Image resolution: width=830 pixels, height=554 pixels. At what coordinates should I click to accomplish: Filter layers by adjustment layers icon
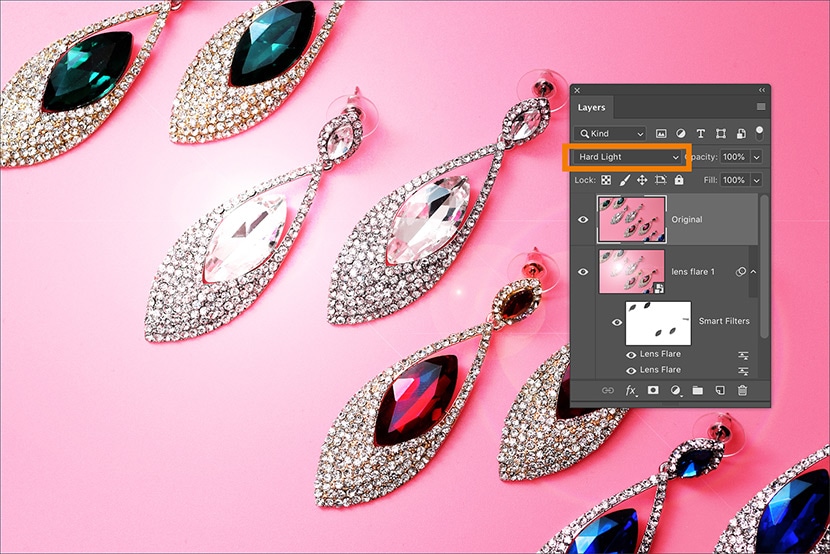pyautogui.click(x=680, y=133)
